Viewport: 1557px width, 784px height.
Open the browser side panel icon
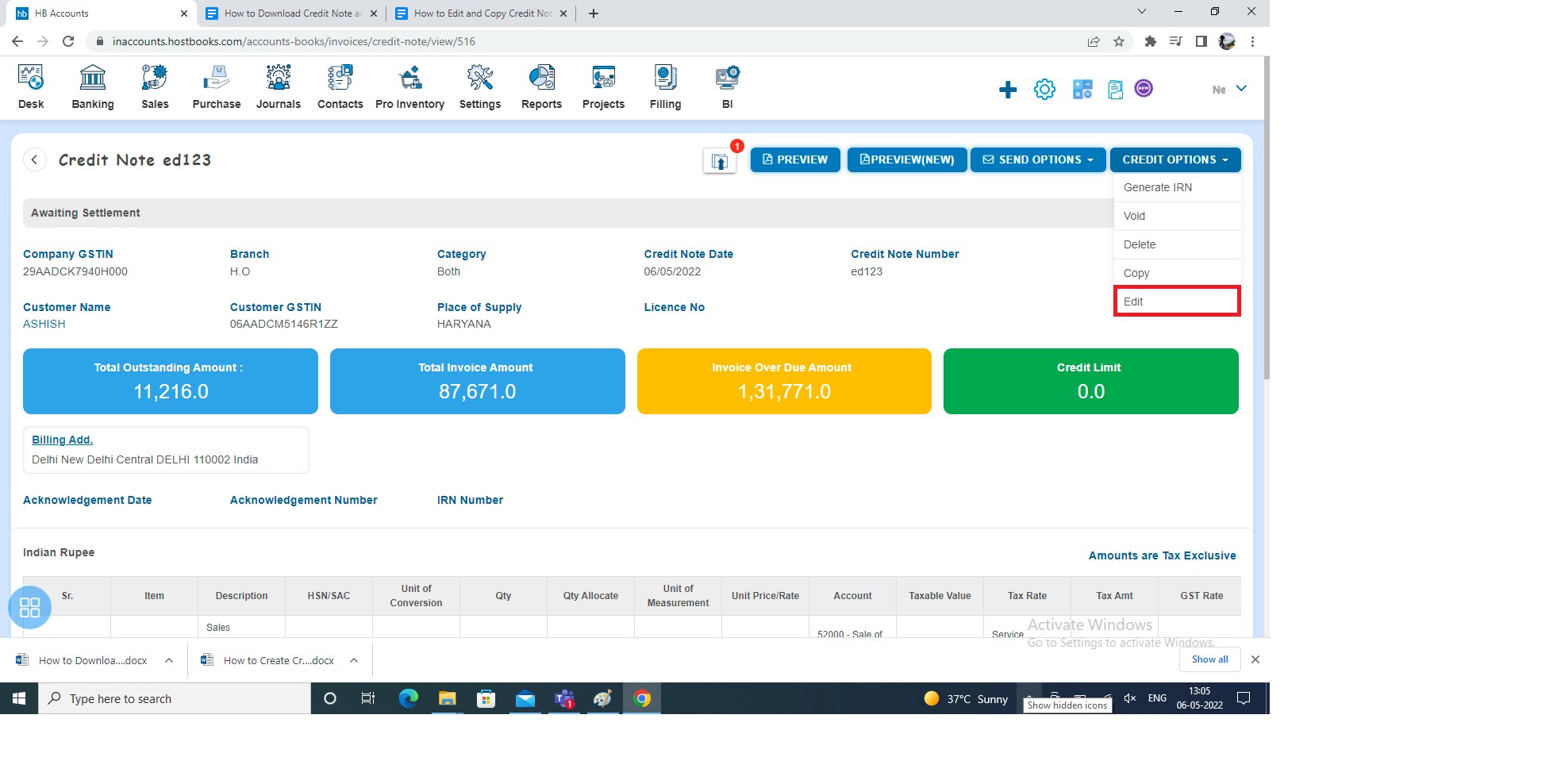(x=1201, y=41)
